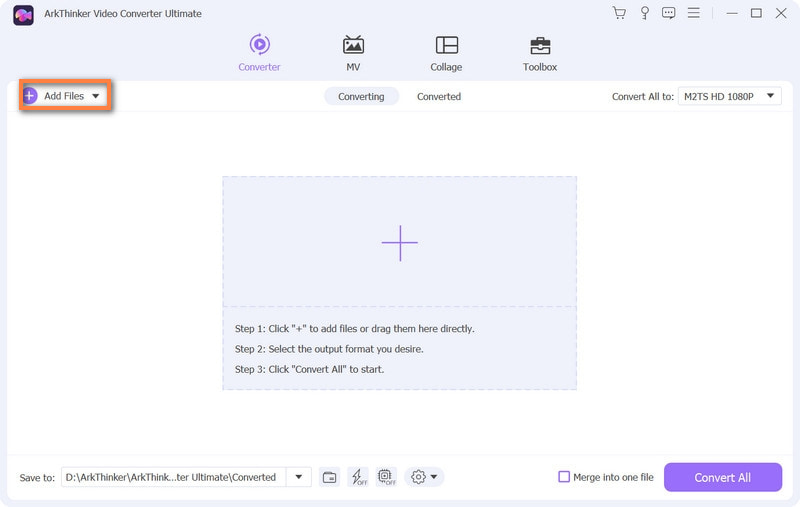800x507 pixels.
Task: Click the register key icon
Action: click(644, 13)
